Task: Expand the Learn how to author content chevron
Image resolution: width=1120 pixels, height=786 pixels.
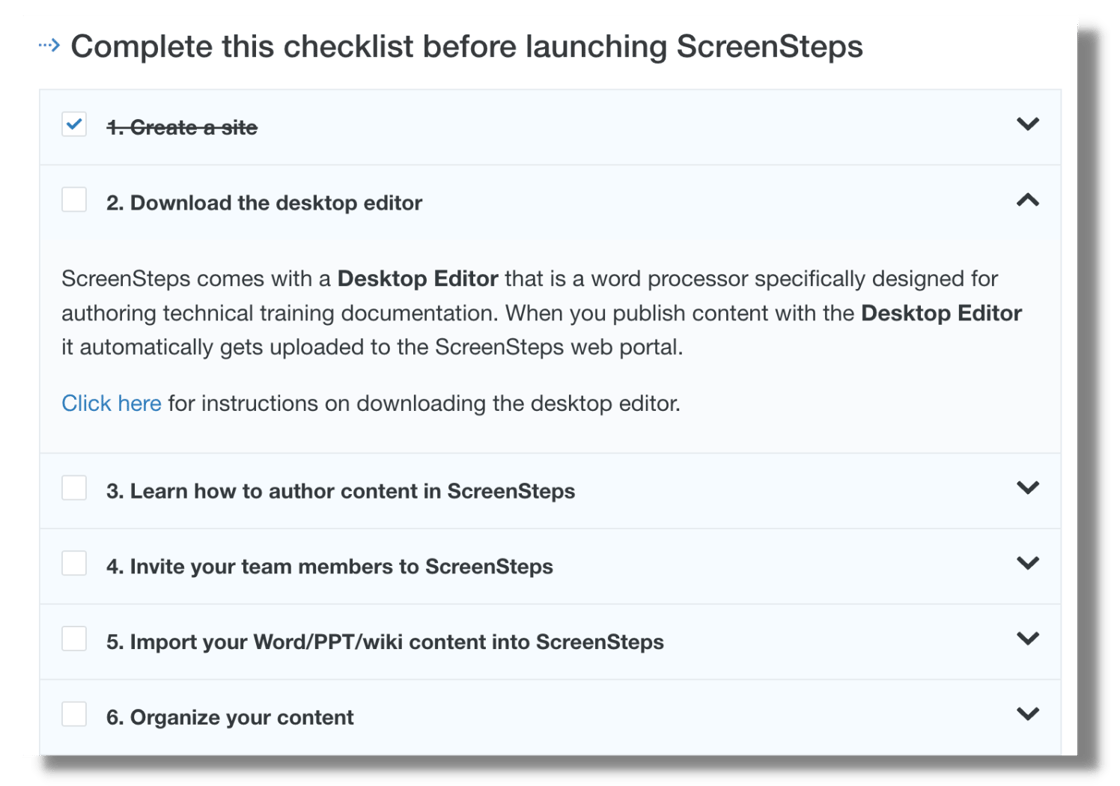Action: coord(1027,488)
